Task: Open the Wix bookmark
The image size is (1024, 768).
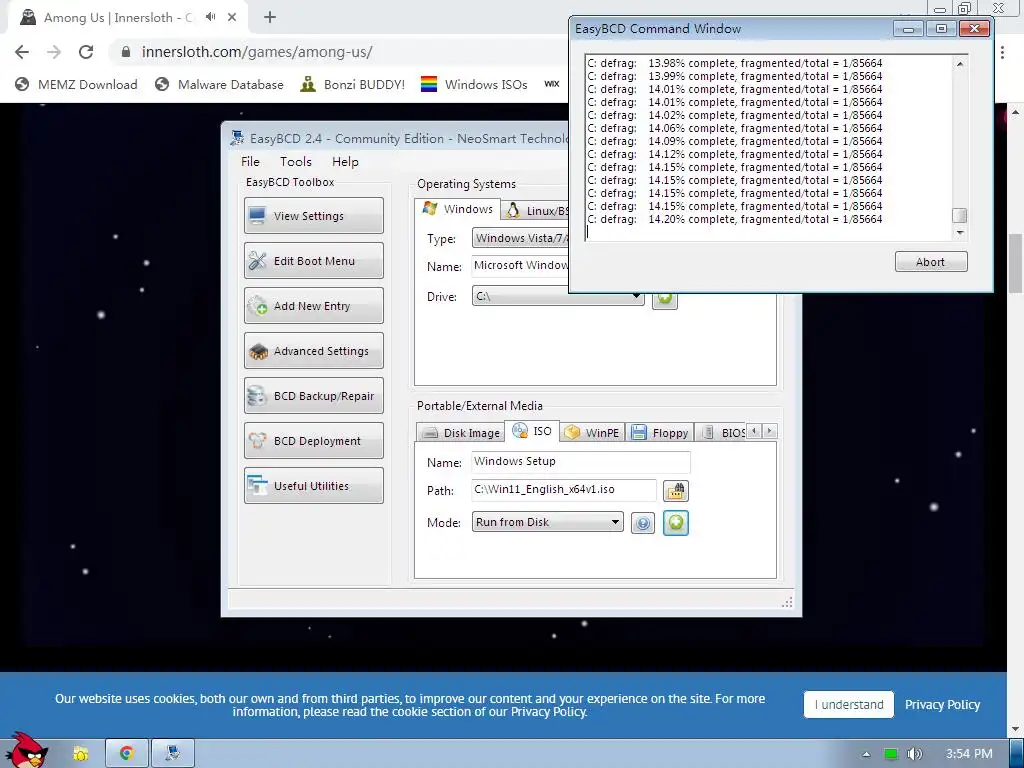Action: coord(552,84)
